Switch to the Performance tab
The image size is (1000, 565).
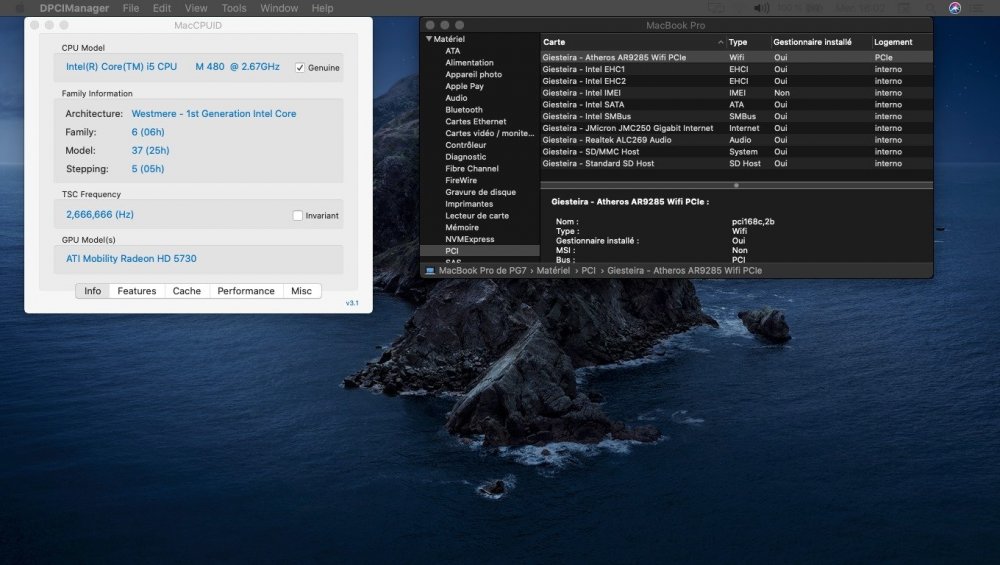click(x=246, y=291)
